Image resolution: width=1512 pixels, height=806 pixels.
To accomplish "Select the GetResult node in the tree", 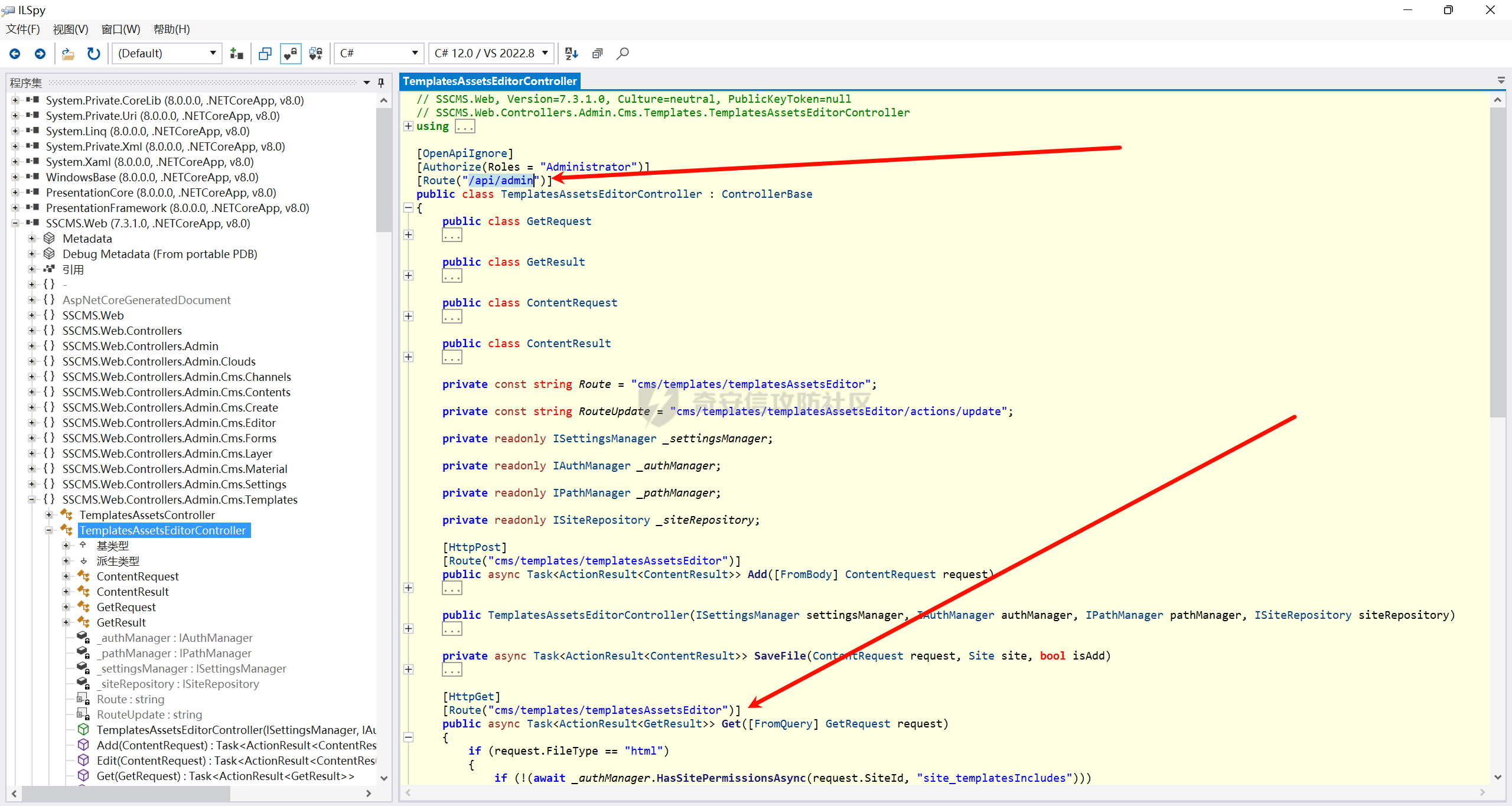I will click(x=121, y=622).
